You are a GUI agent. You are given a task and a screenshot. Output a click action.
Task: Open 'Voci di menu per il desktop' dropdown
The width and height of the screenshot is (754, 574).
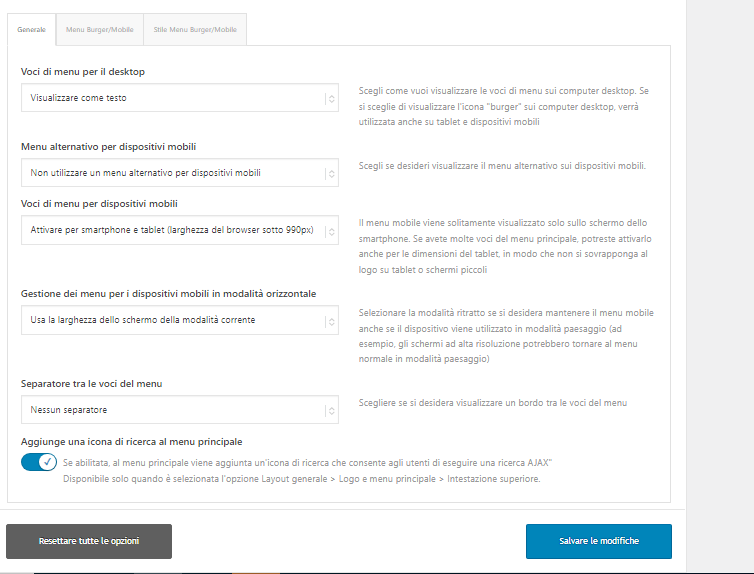coord(180,98)
